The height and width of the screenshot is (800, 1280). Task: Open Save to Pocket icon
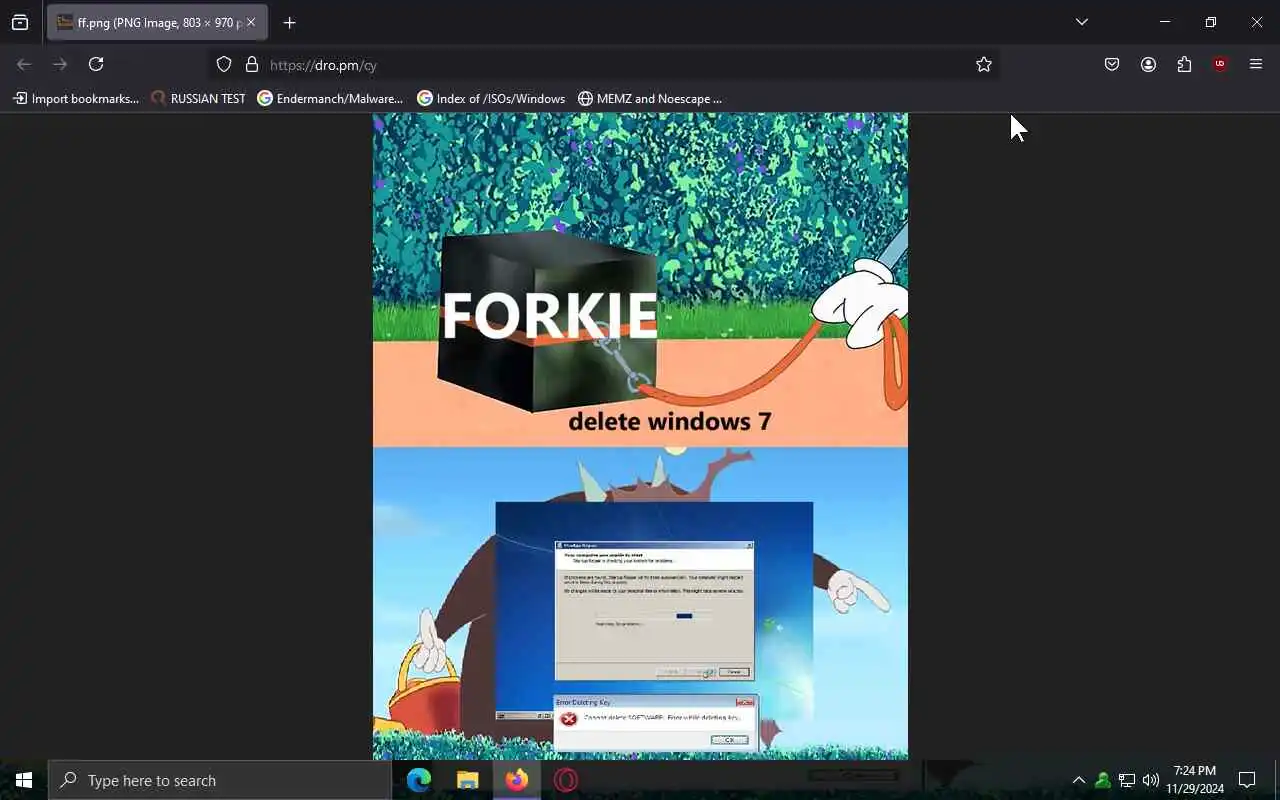1112,64
